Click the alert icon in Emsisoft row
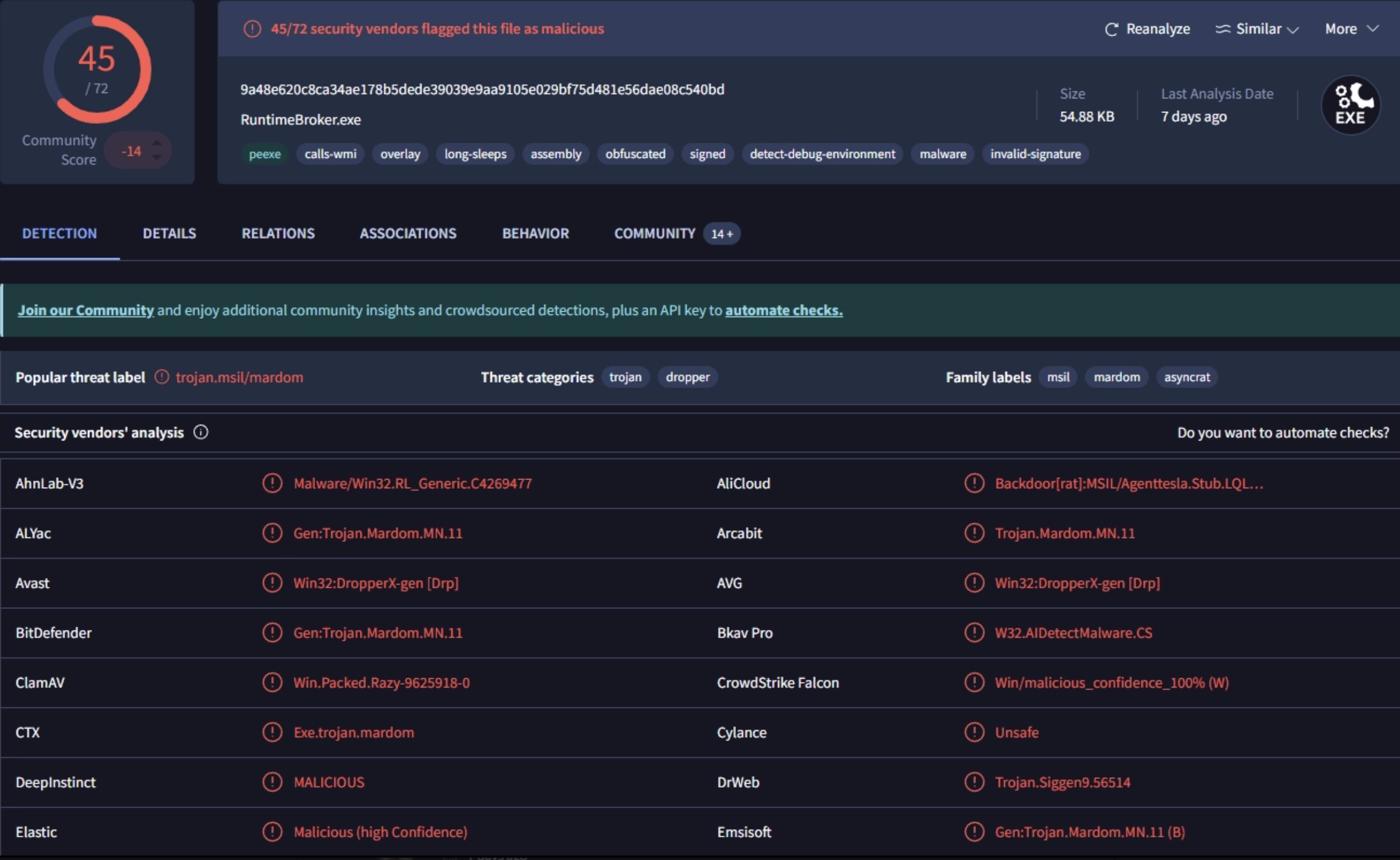1400x860 pixels. tap(974, 831)
